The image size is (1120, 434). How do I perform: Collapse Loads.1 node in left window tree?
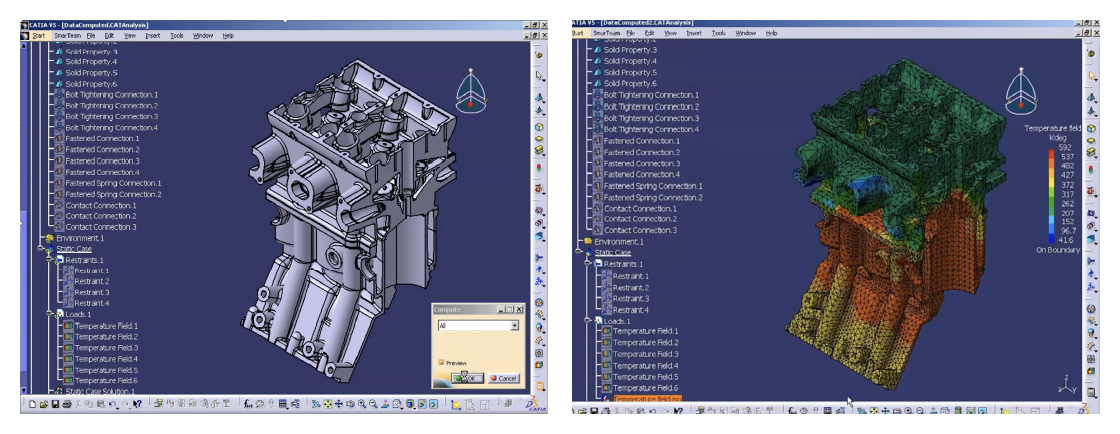coord(50,314)
